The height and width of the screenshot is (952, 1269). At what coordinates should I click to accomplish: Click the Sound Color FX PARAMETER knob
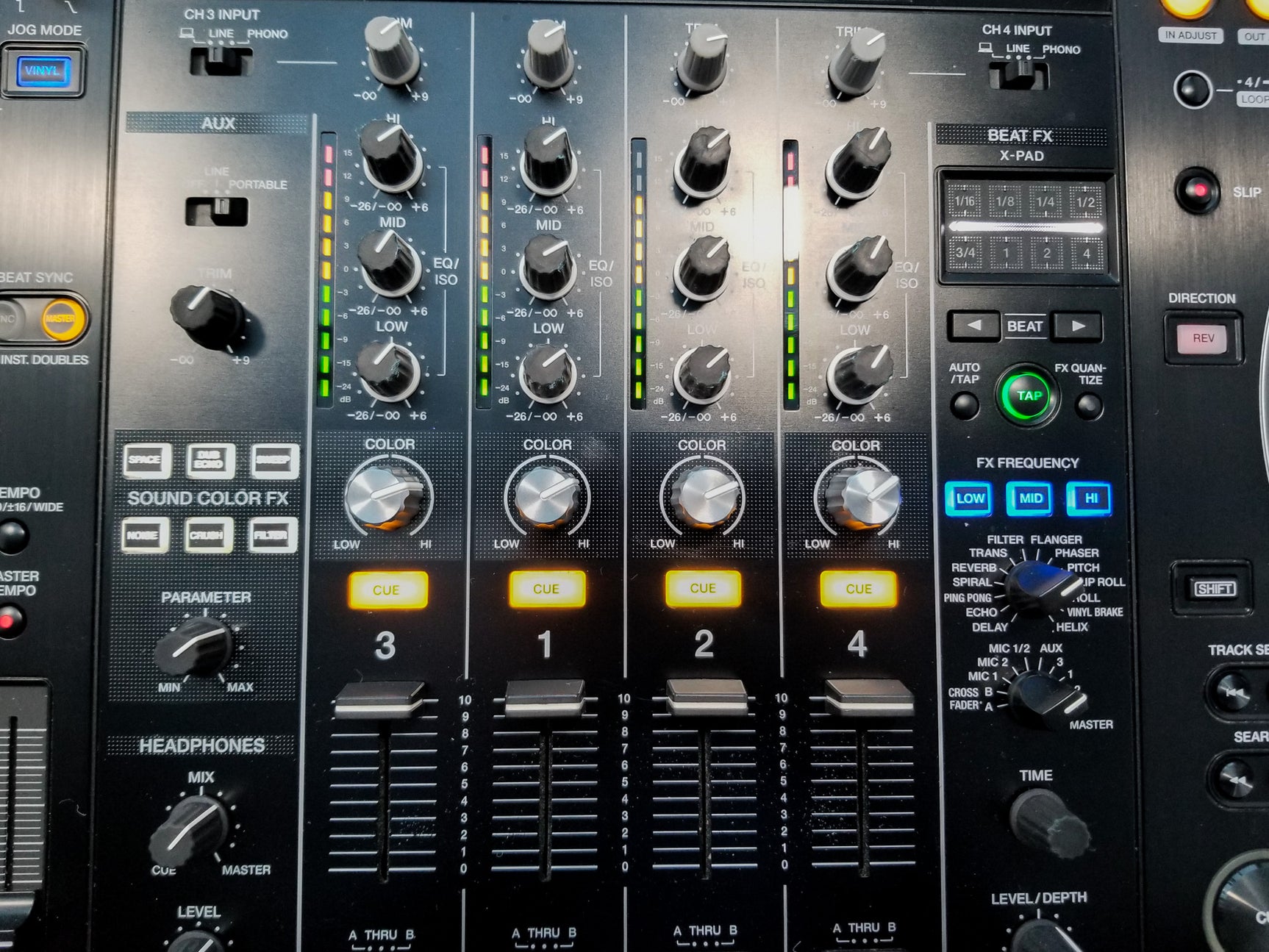click(195, 647)
